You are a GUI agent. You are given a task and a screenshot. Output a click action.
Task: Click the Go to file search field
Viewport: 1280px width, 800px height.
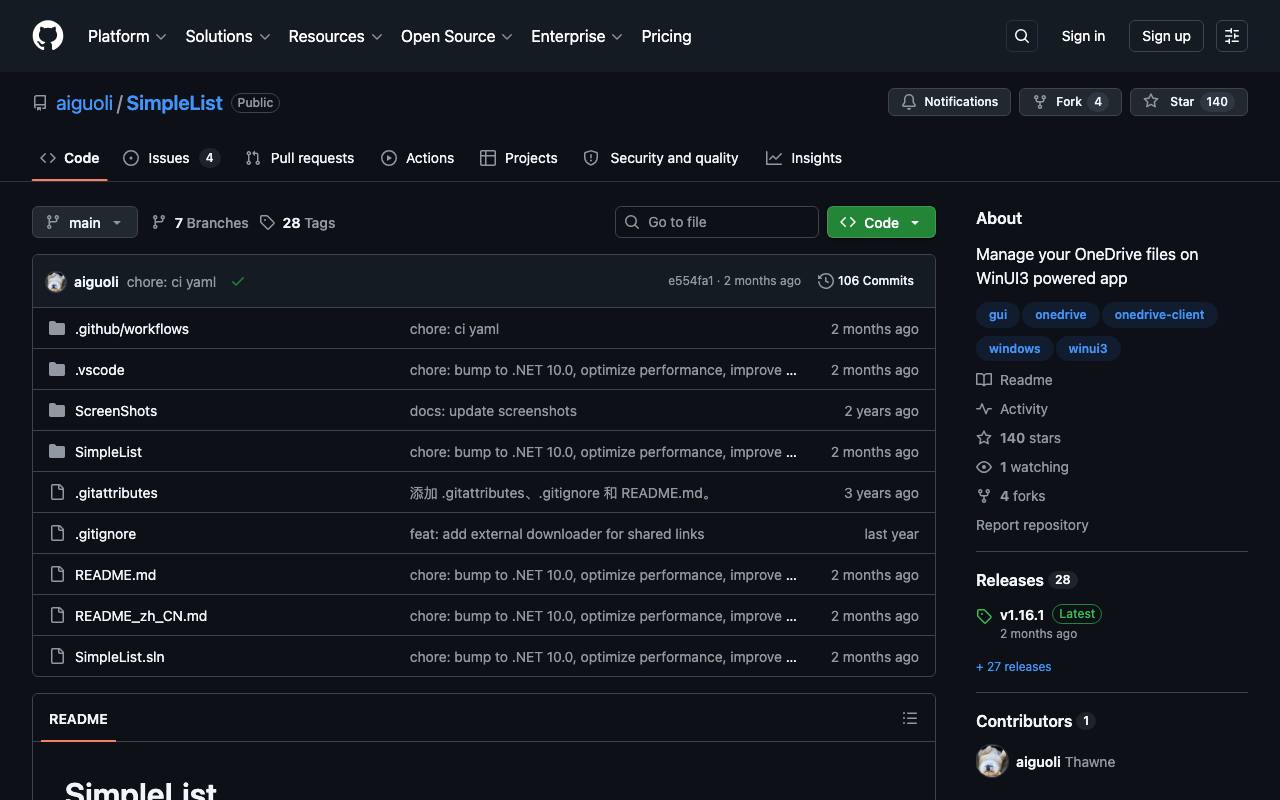[717, 222]
